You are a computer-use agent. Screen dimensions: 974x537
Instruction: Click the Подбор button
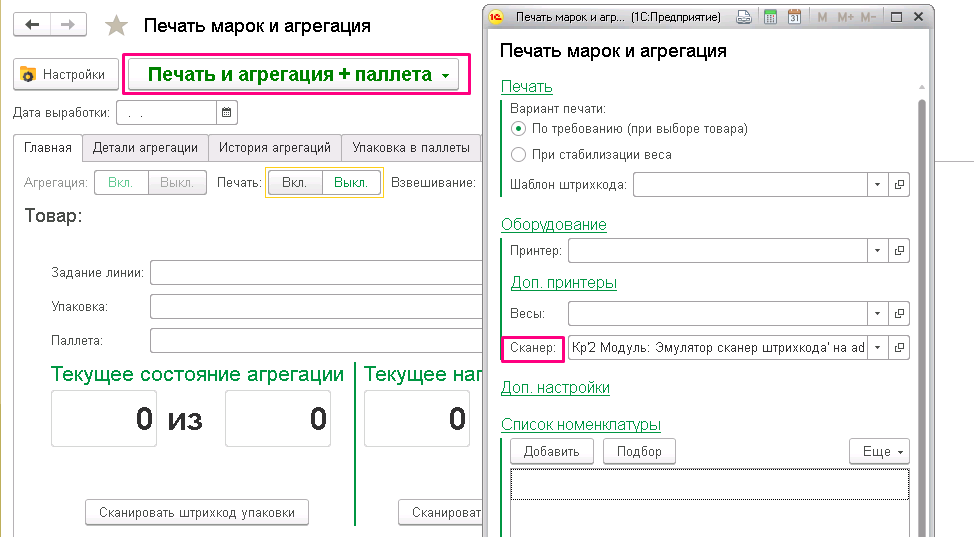(x=639, y=451)
